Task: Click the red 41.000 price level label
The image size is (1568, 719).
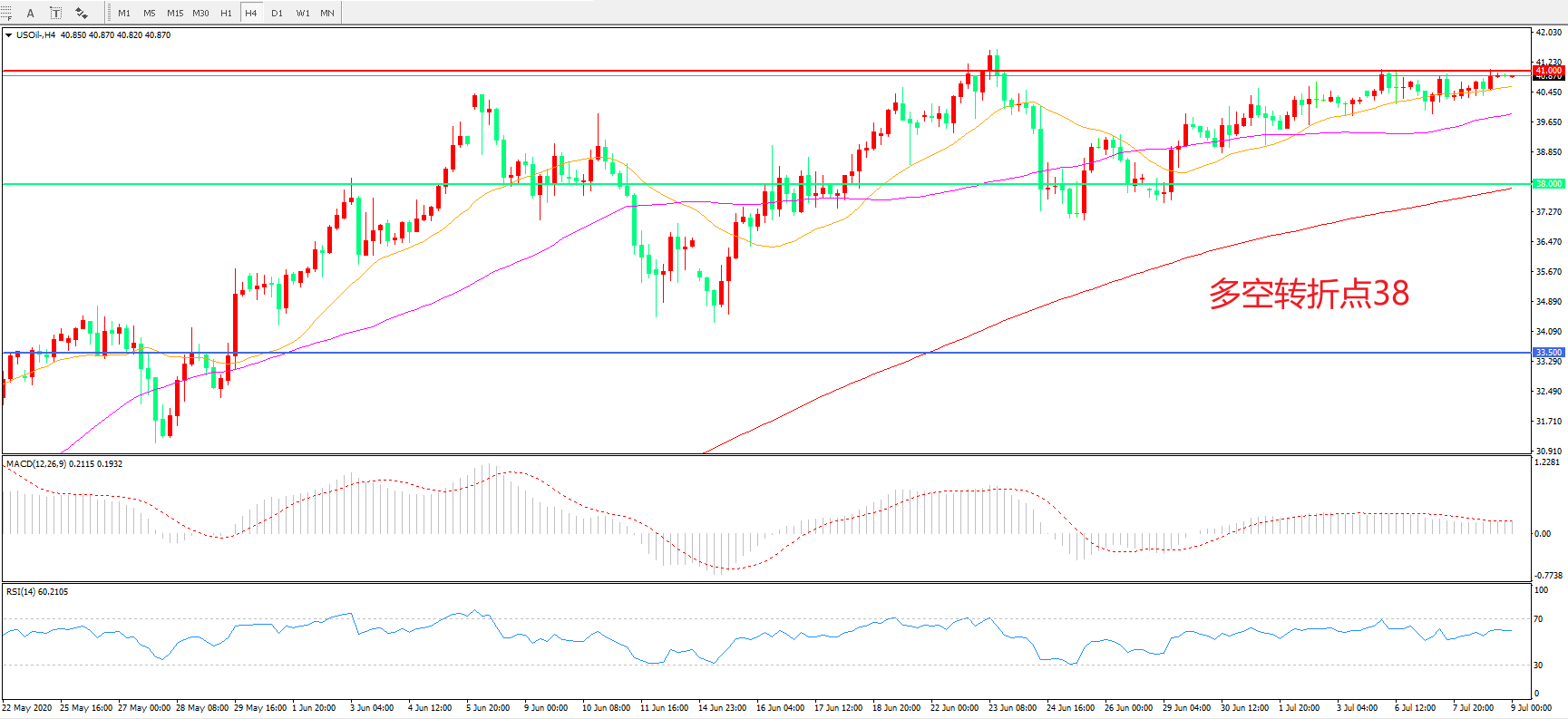Action: point(1548,70)
